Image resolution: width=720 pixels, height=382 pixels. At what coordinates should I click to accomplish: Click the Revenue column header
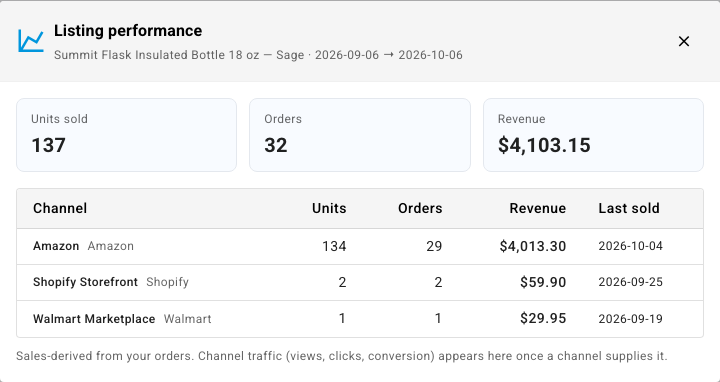tap(538, 208)
